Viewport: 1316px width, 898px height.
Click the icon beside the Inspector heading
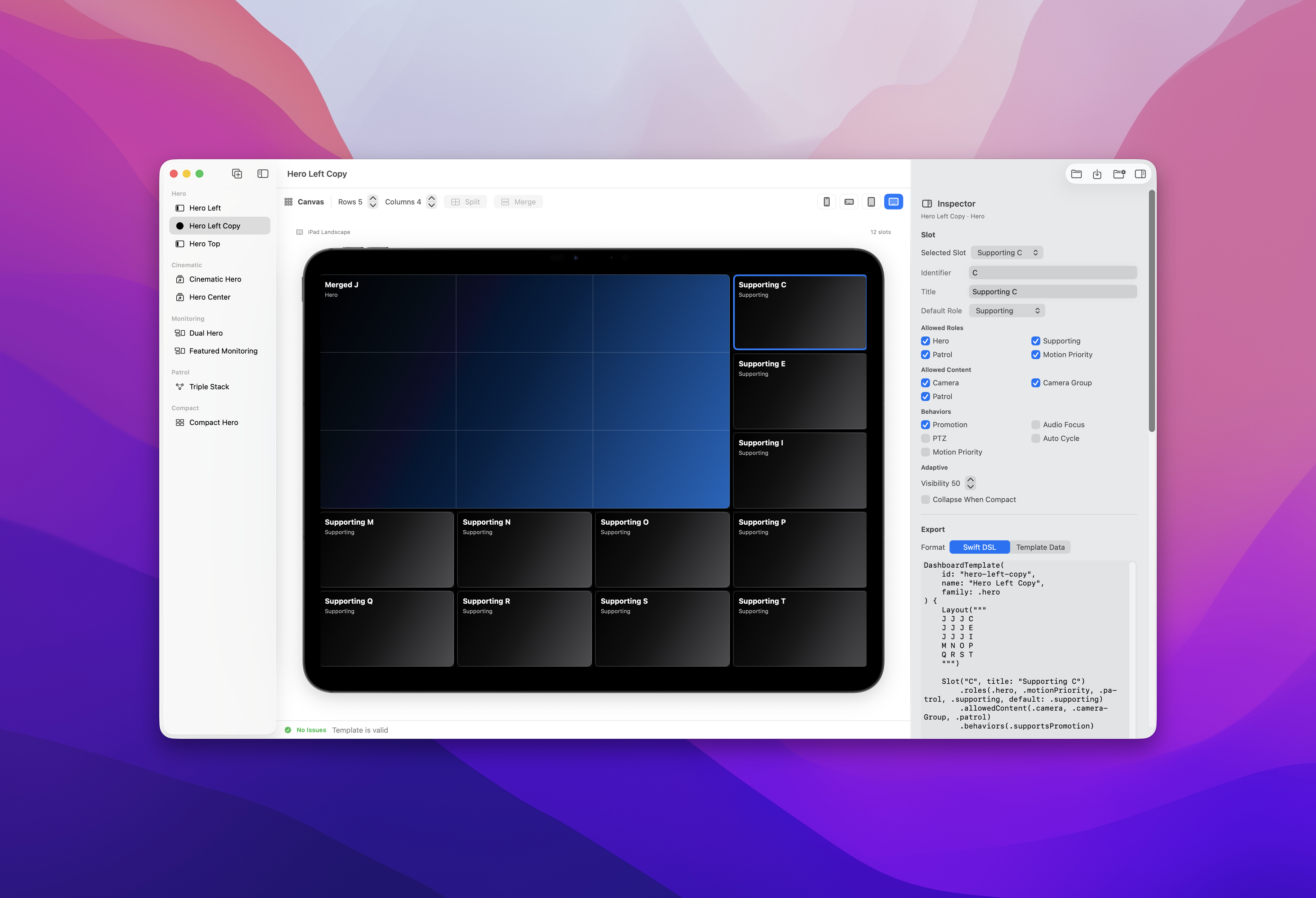(927, 204)
